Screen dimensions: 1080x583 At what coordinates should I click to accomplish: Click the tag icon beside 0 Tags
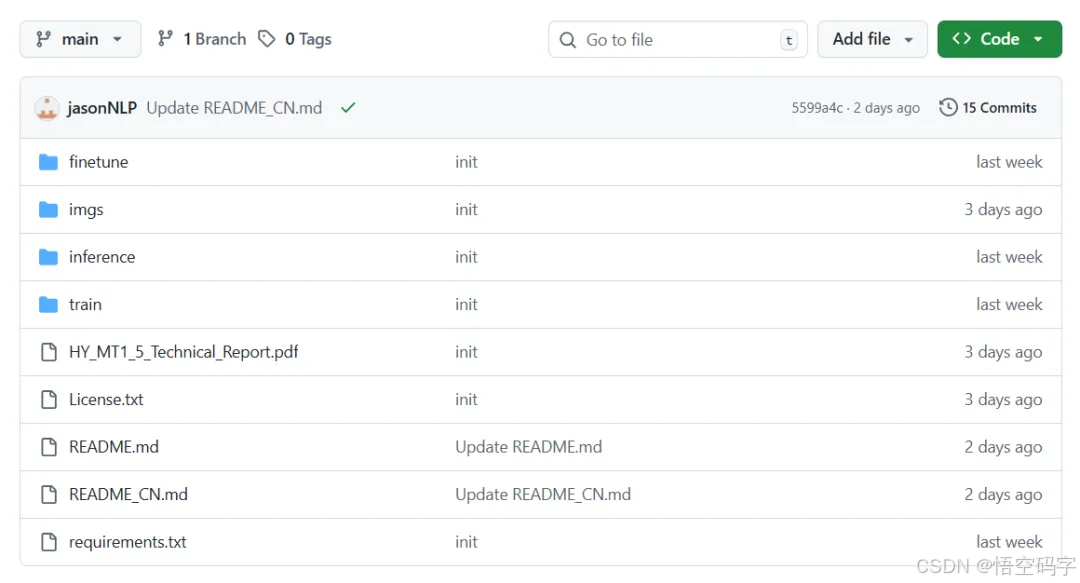click(267, 39)
